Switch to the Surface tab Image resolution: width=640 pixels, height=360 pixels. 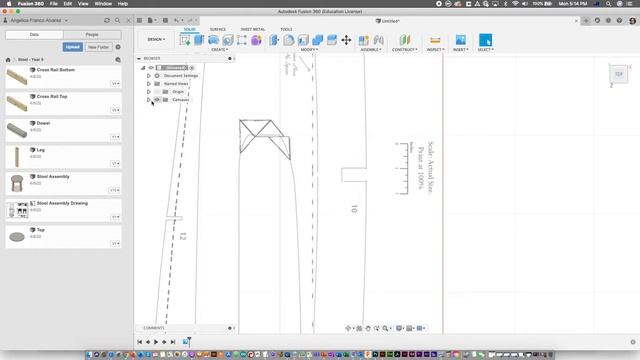coord(218,29)
